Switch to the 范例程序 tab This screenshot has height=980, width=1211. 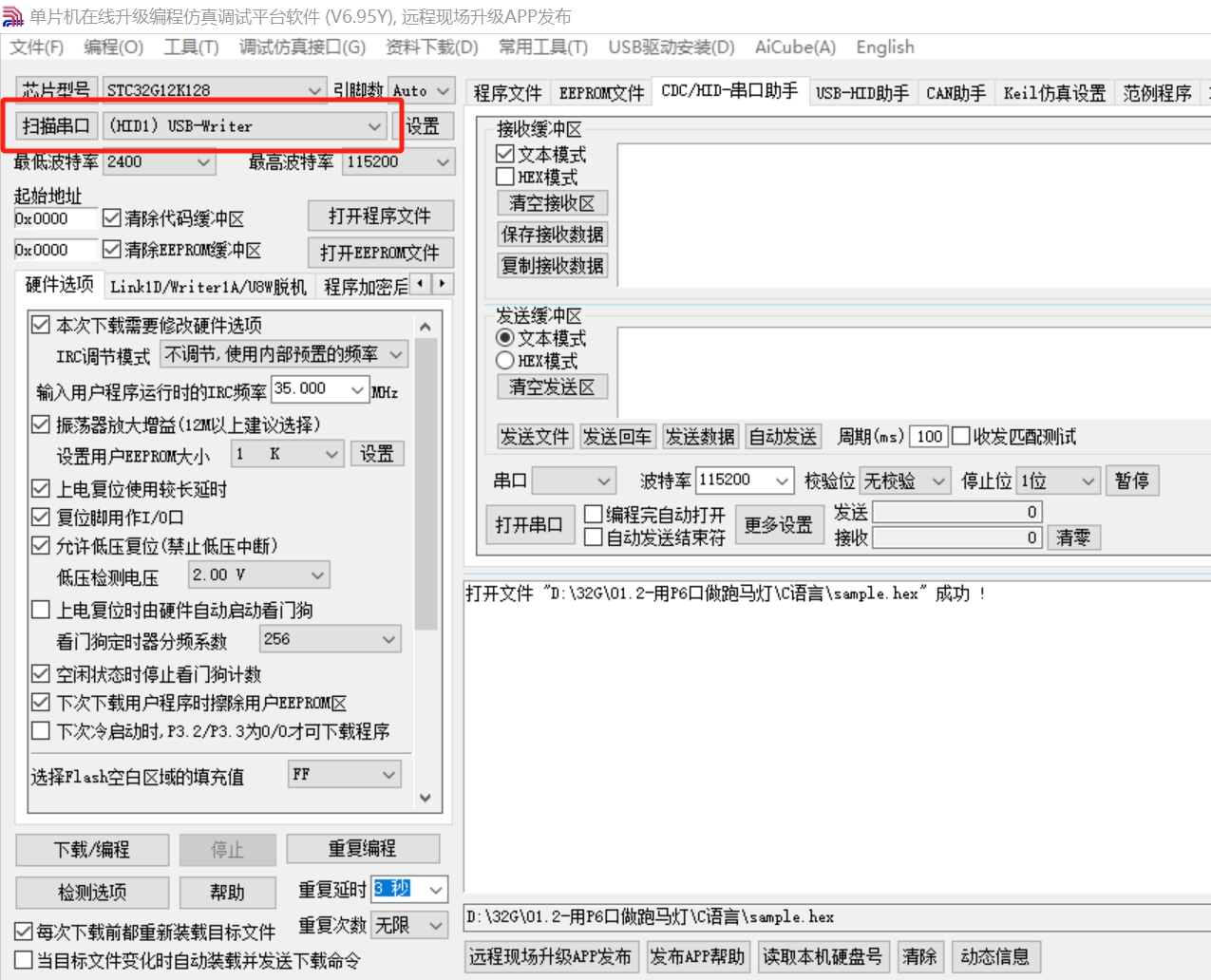[x=1157, y=93]
